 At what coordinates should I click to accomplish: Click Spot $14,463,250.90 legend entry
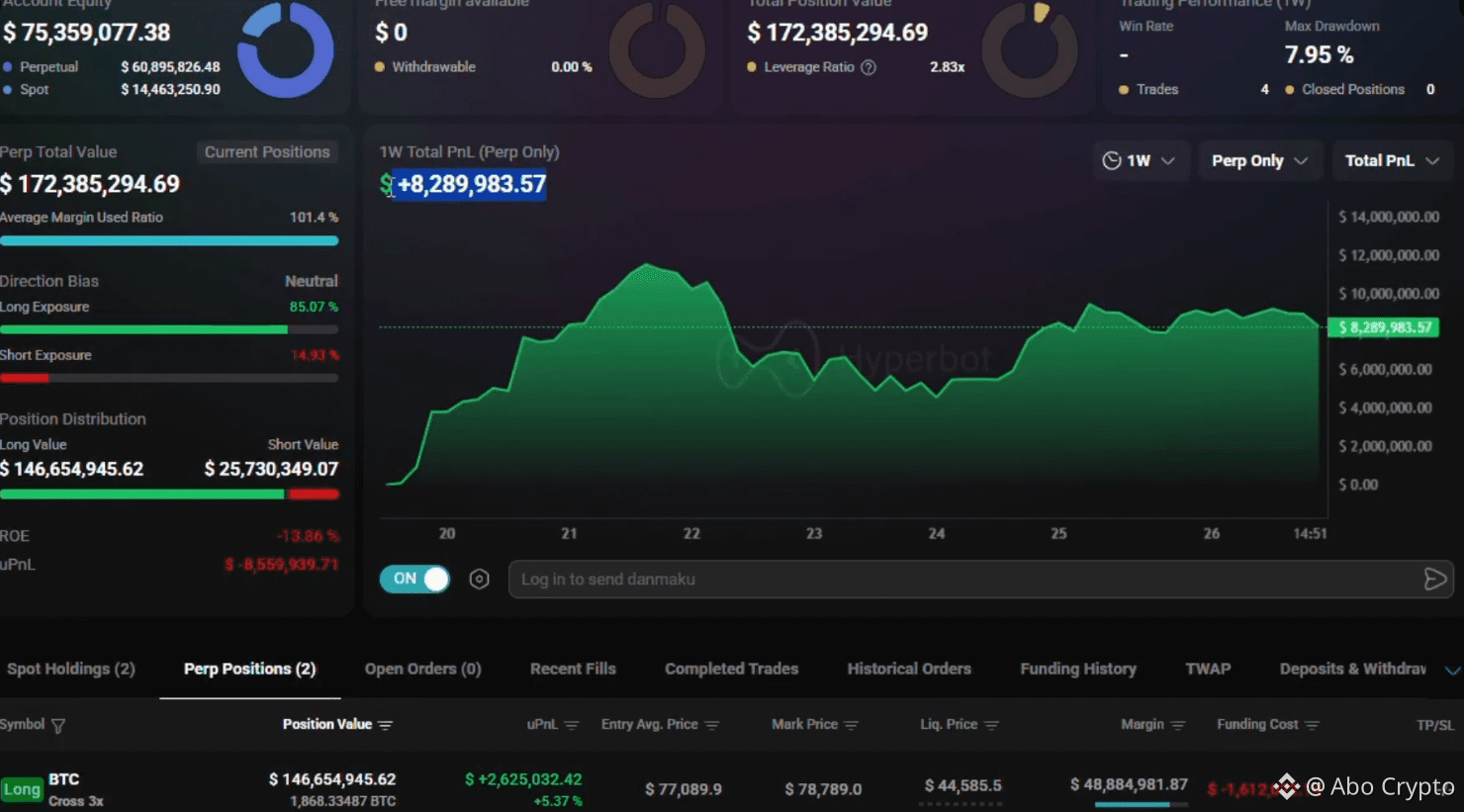coord(111,89)
